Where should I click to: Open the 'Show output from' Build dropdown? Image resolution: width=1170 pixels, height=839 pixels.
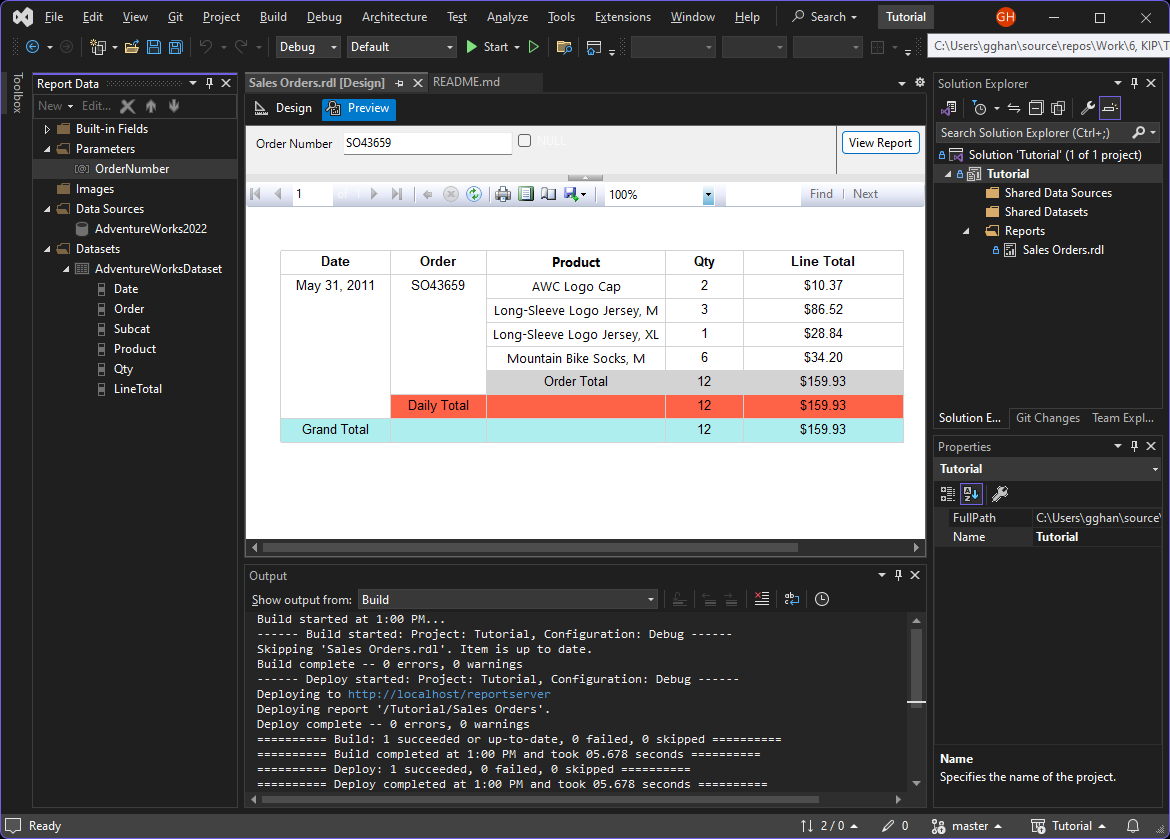pyautogui.click(x=507, y=599)
